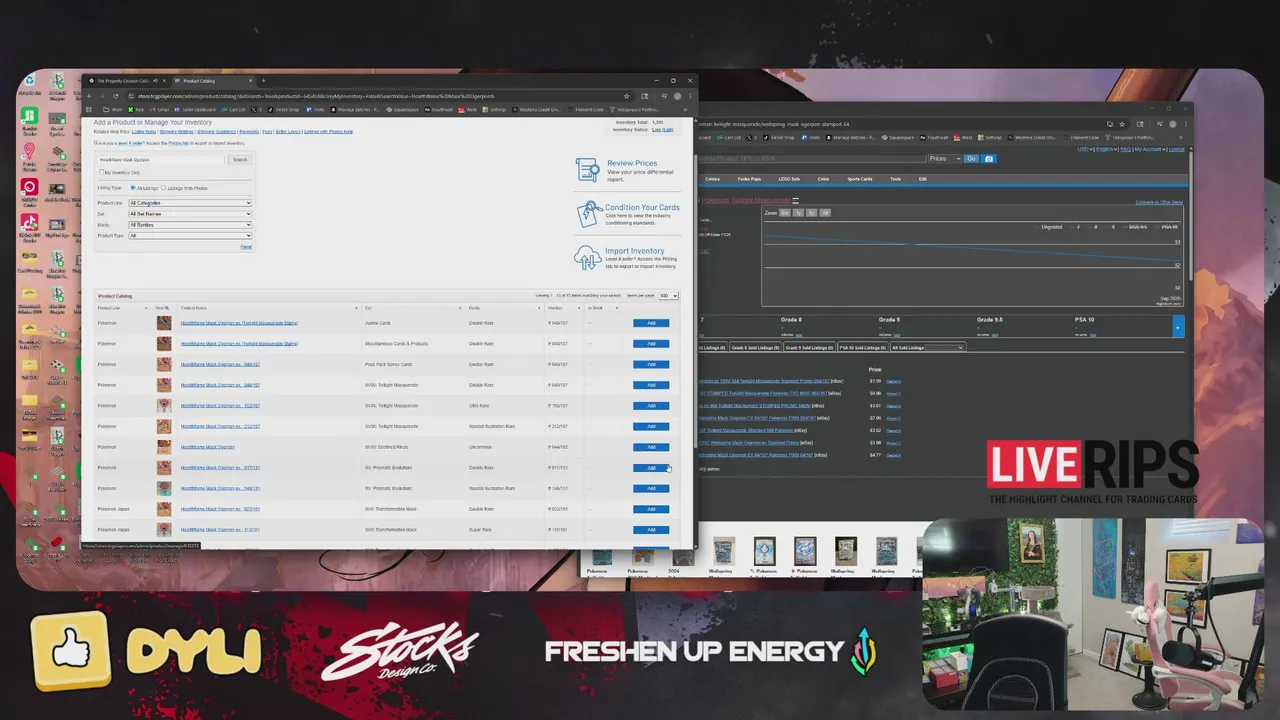This screenshot has height=720, width=1280.
Task: Open Compare to Other Items link
Action: tap(1159, 202)
